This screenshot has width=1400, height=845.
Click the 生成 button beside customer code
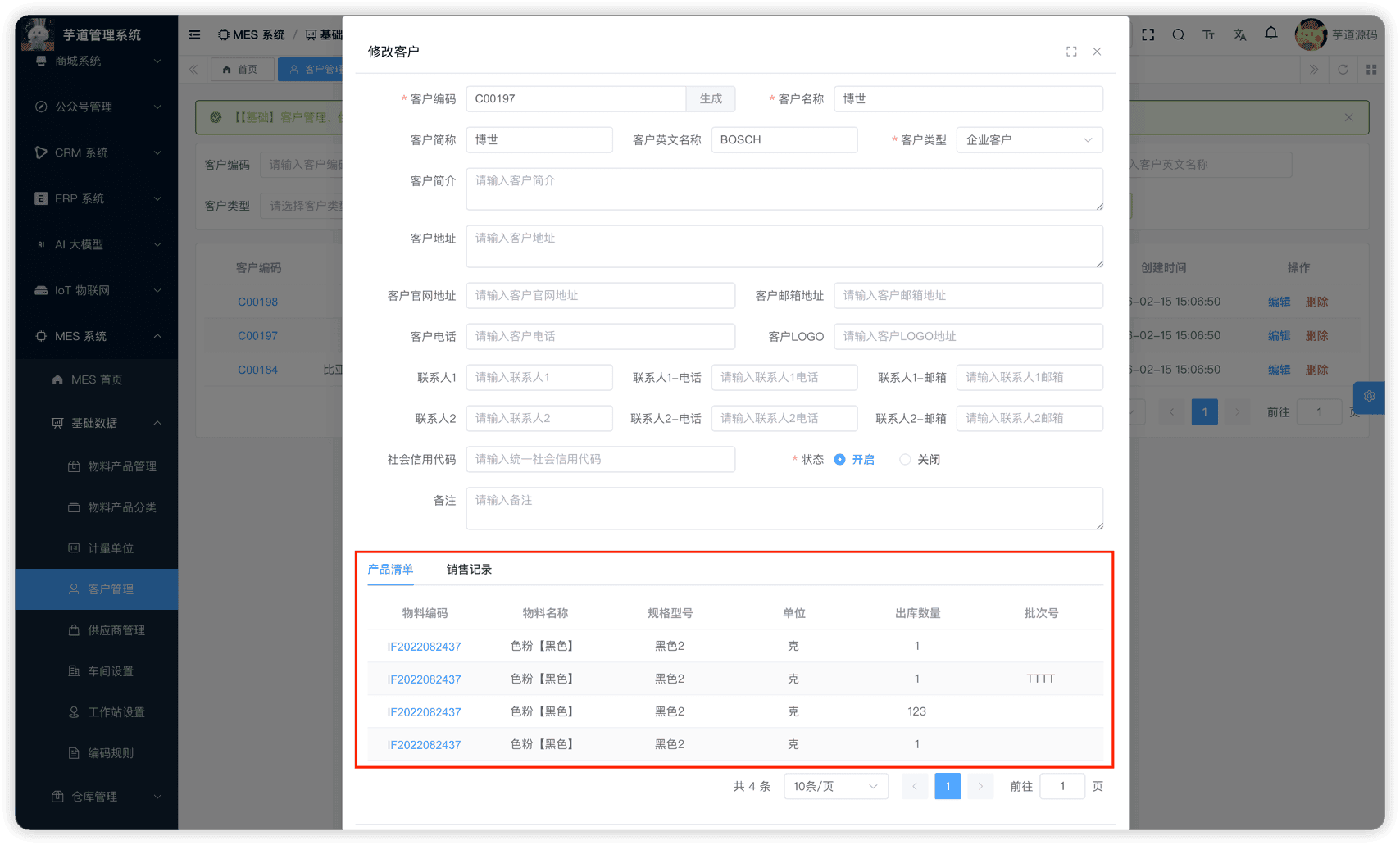711,99
